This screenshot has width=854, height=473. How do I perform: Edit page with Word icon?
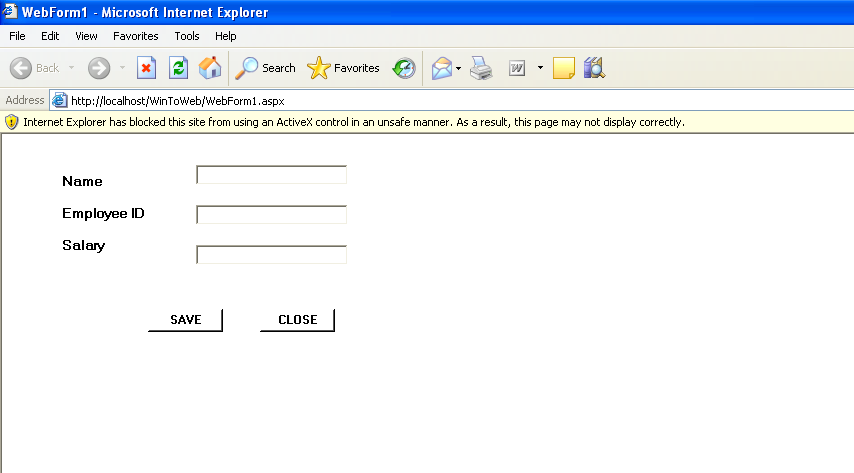point(517,68)
